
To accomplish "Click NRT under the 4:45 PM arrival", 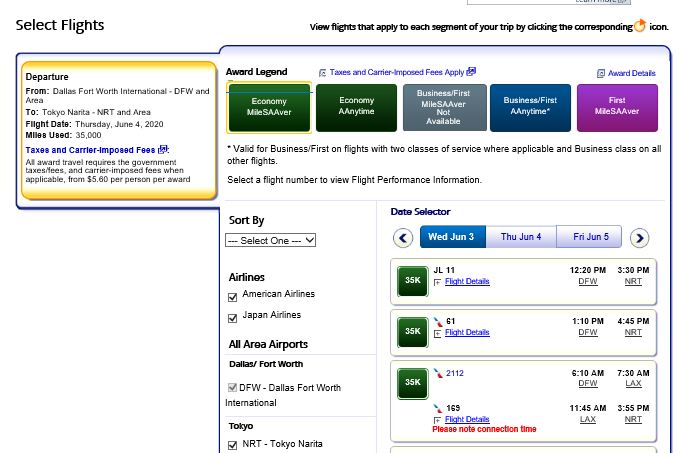I will coord(633,332).
